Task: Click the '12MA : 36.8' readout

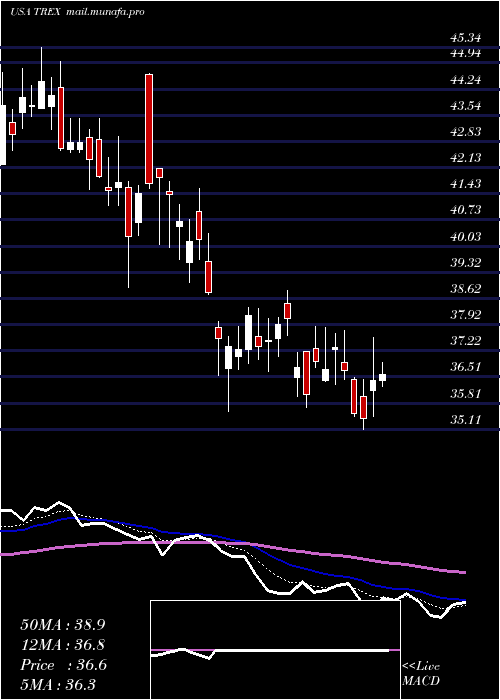Action: pos(63,645)
